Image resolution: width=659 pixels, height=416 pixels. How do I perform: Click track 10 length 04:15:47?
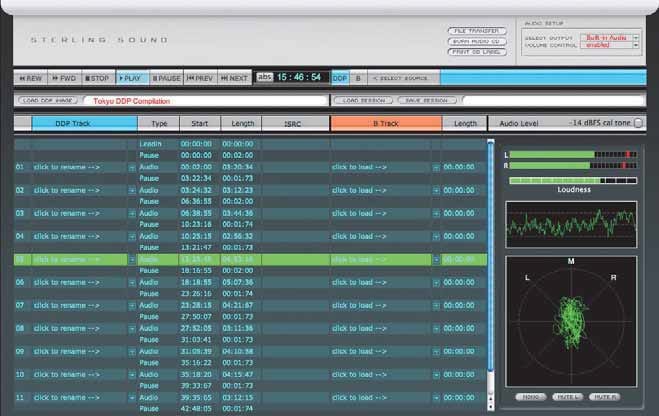point(238,374)
